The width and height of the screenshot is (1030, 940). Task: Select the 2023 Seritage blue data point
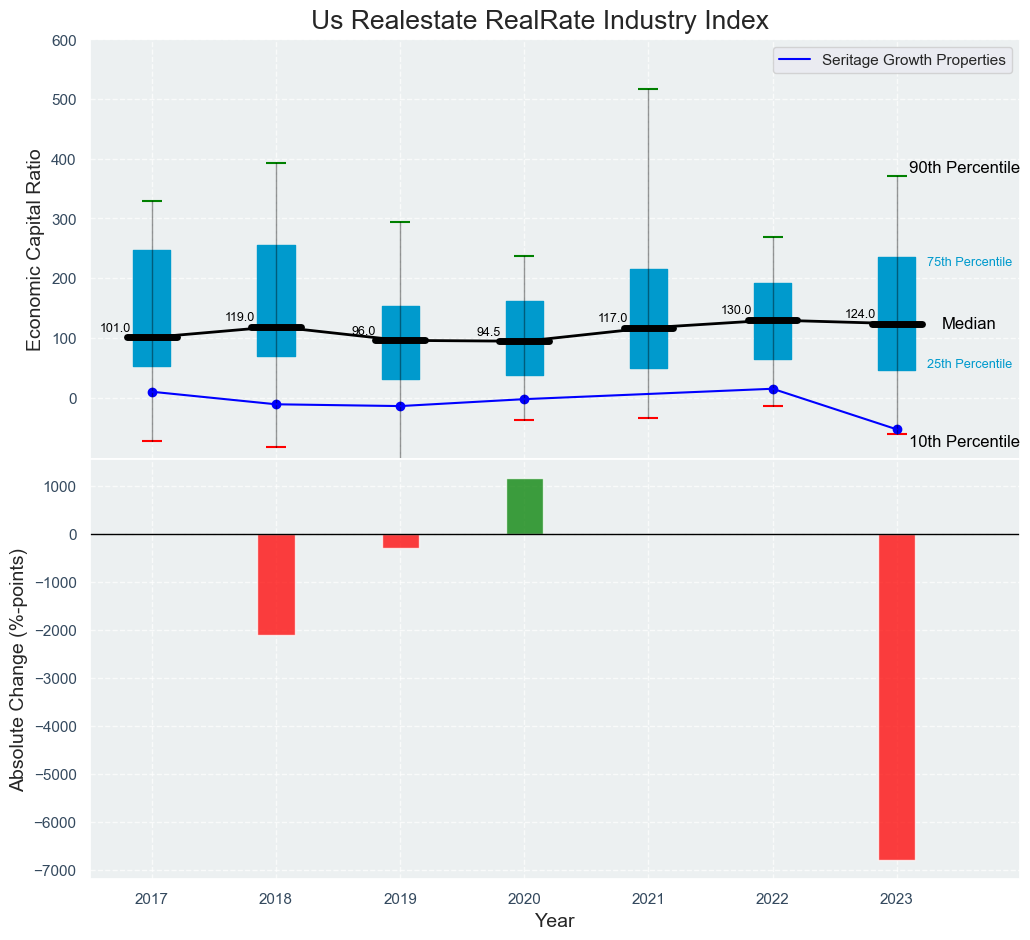point(897,429)
